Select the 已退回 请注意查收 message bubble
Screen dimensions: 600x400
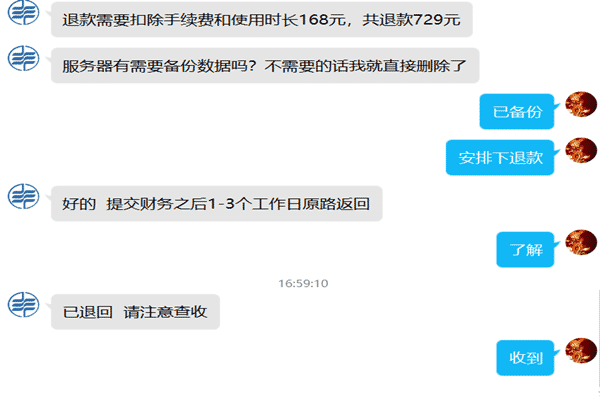coord(135,312)
